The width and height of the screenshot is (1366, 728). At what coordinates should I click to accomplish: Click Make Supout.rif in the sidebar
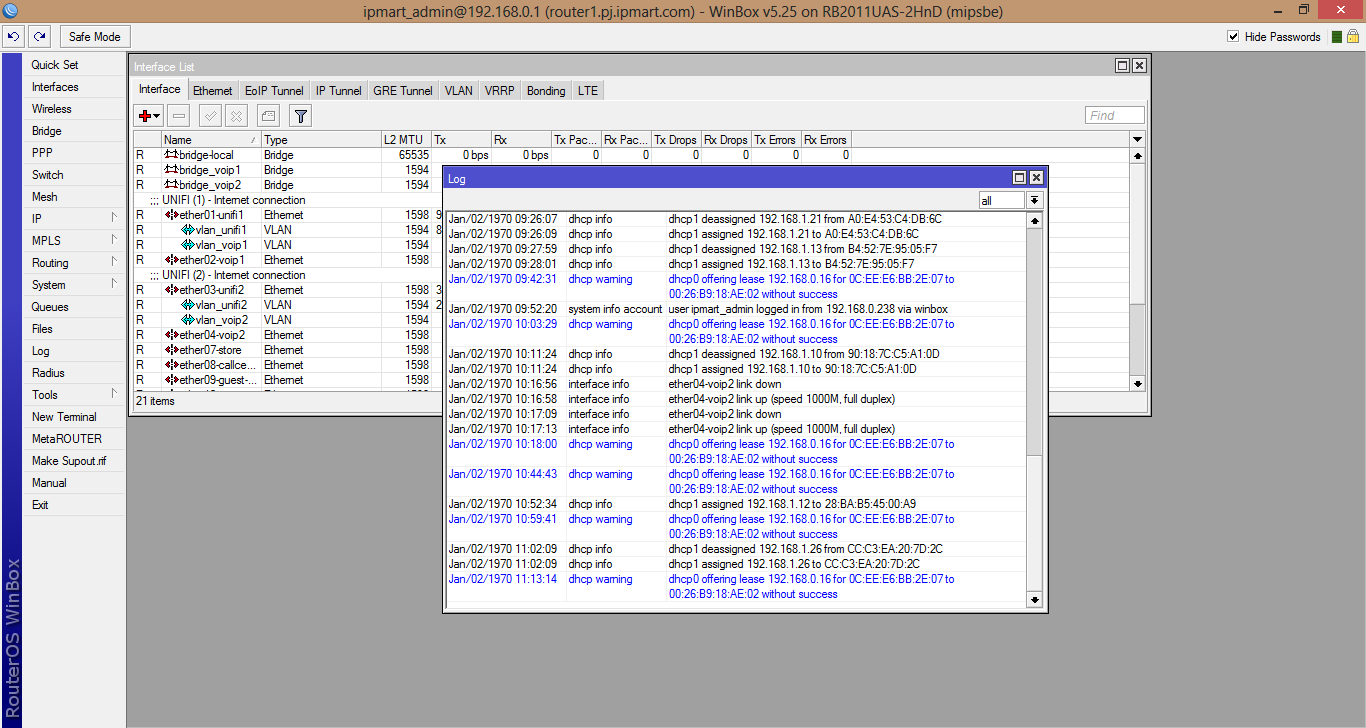click(75, 461)
